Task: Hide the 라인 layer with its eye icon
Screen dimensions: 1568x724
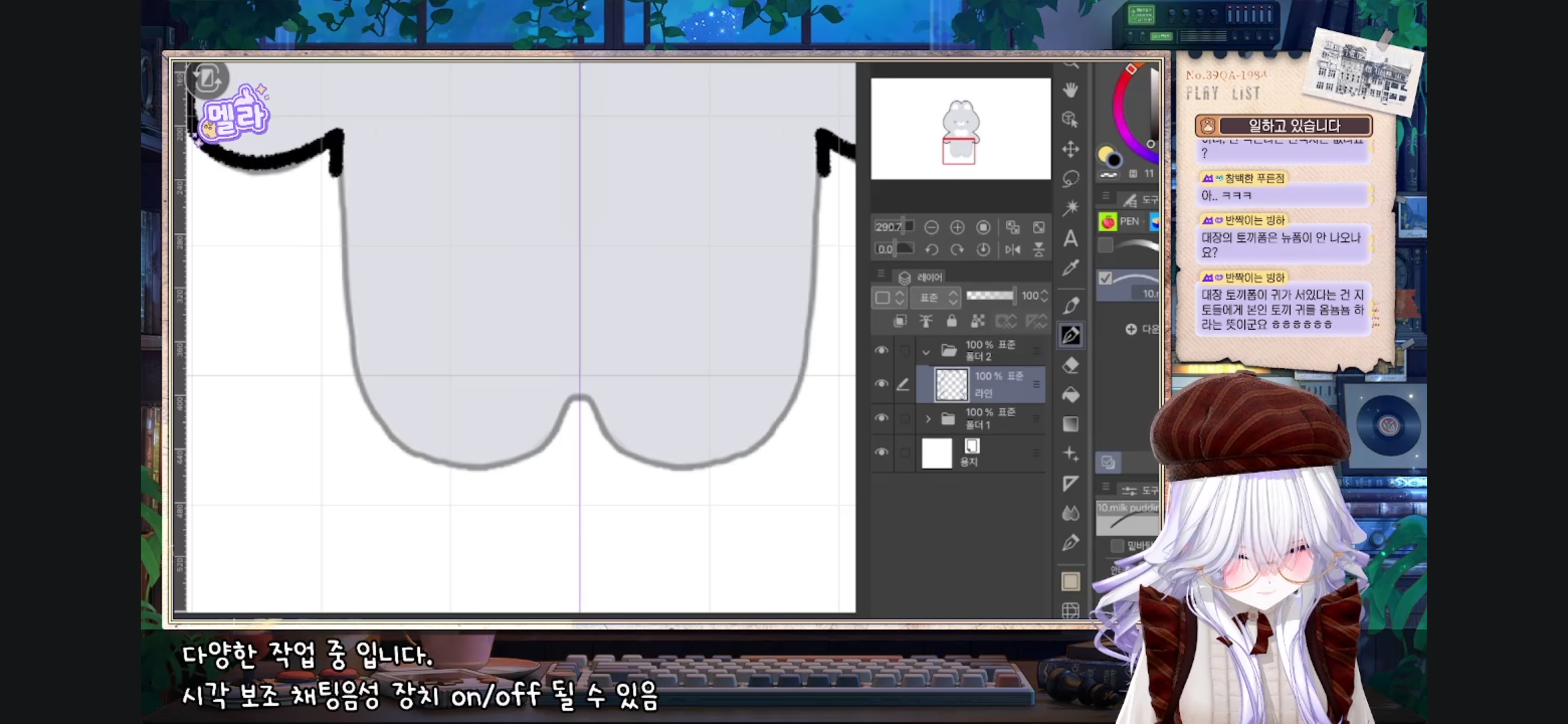Action: [x=881, y=384]
